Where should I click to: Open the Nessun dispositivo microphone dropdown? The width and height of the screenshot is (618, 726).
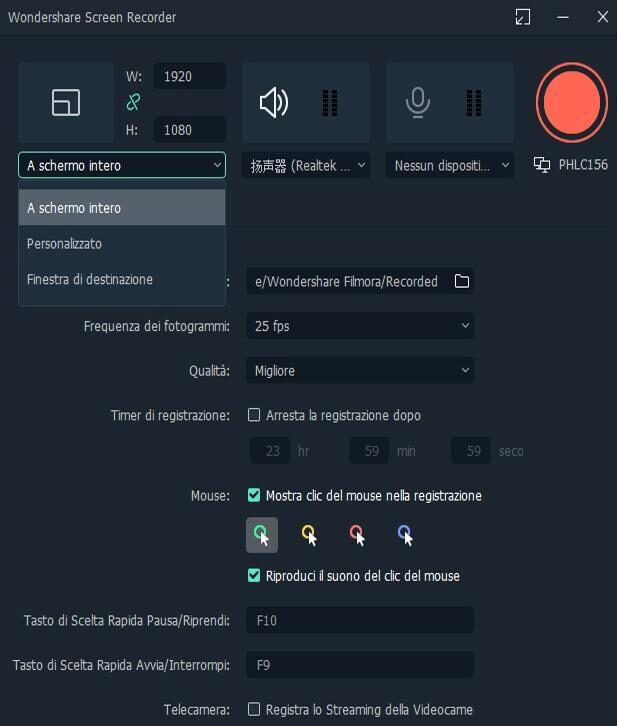(x=450, y=165)
